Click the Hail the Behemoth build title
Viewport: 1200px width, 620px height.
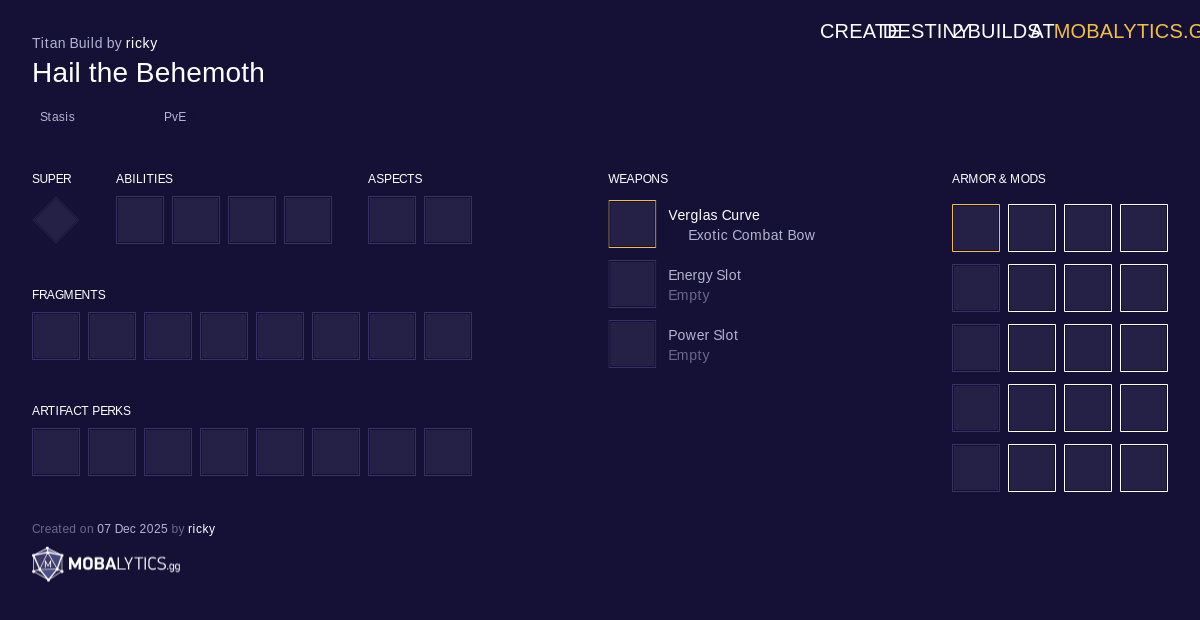[148, 73]
